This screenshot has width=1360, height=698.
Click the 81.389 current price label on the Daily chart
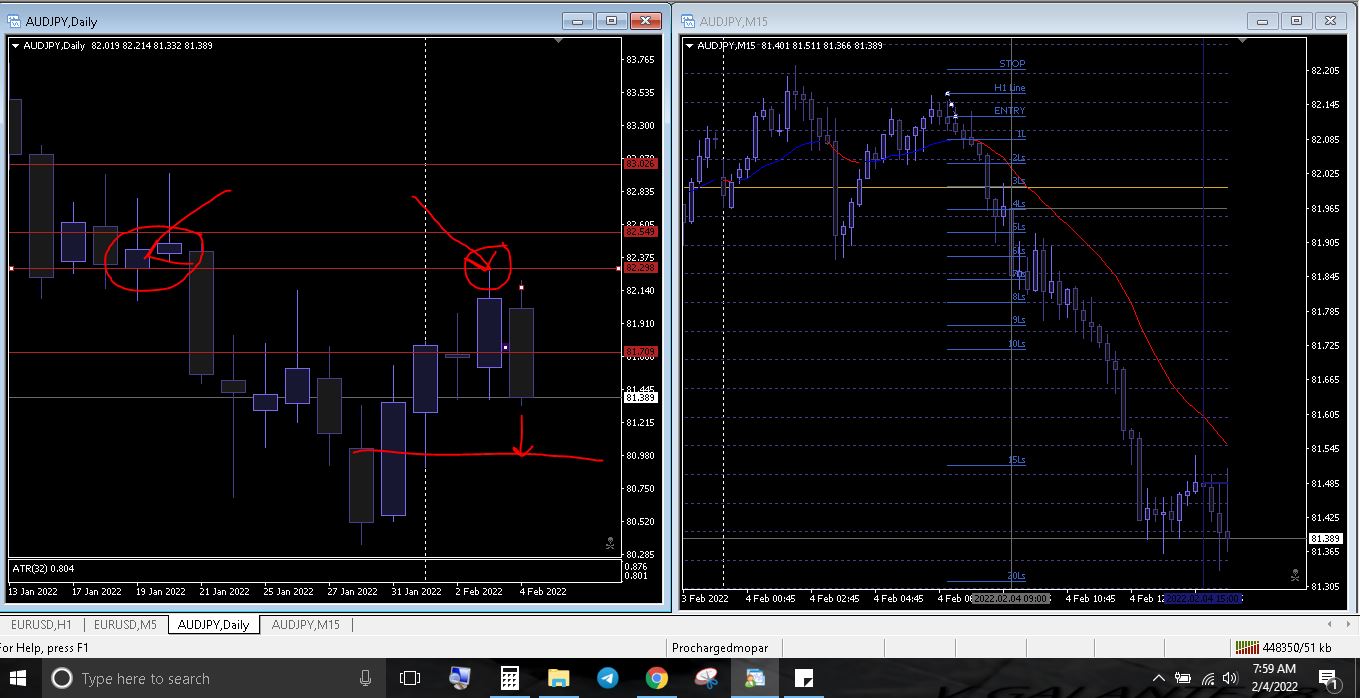click(640, 398)
